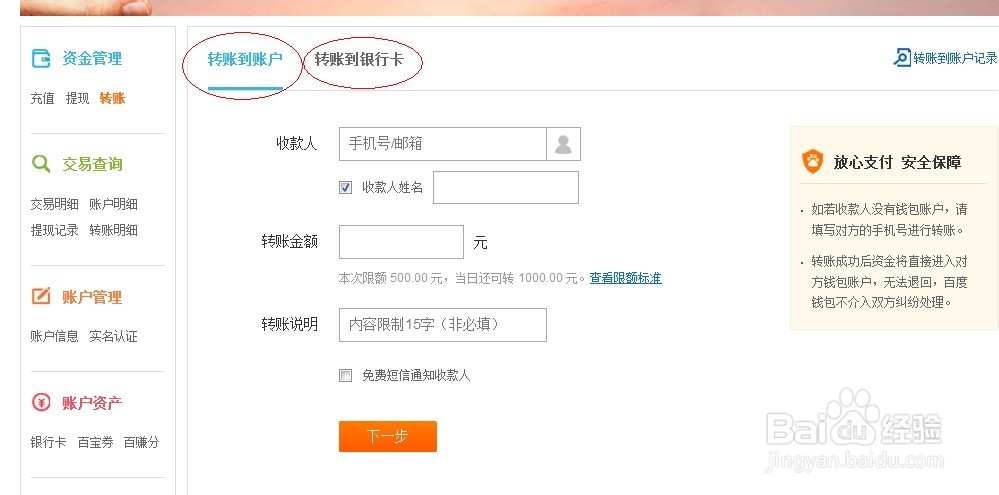Click the 资金管理 wallet icon
This screenshot has width=999, height=495.
tap(41, 59)
